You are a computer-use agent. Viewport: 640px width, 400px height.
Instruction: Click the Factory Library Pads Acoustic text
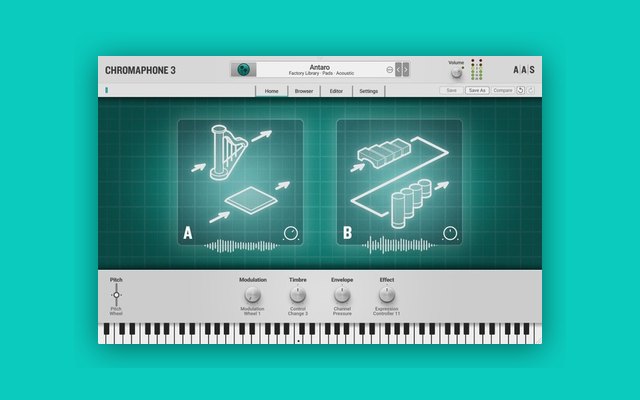pos(321,73)
